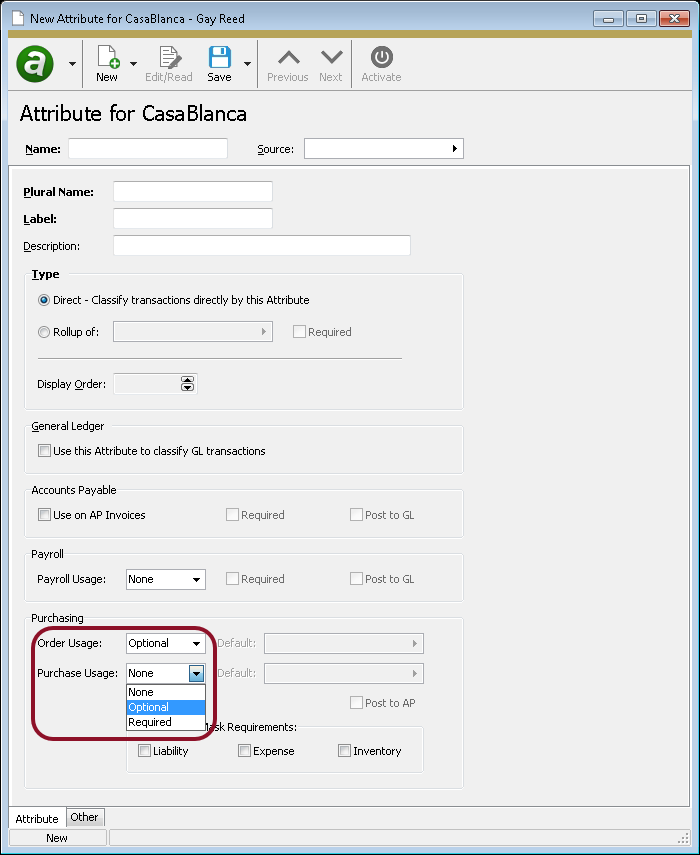Go forward using the Next chevron icon

[331, 58]
